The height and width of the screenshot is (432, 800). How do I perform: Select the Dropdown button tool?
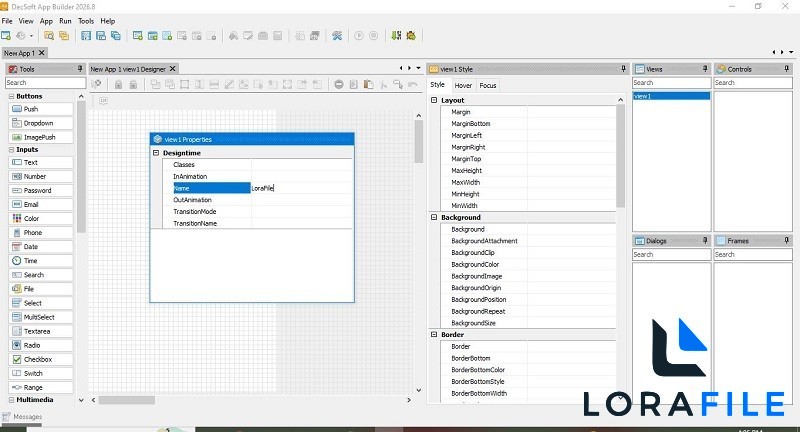(41, 123)
